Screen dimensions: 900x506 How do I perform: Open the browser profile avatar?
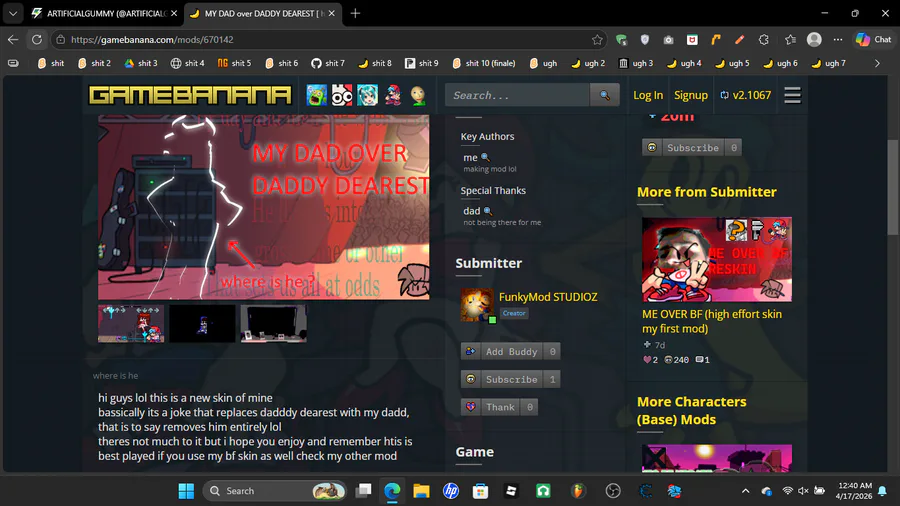coord(814,40)
